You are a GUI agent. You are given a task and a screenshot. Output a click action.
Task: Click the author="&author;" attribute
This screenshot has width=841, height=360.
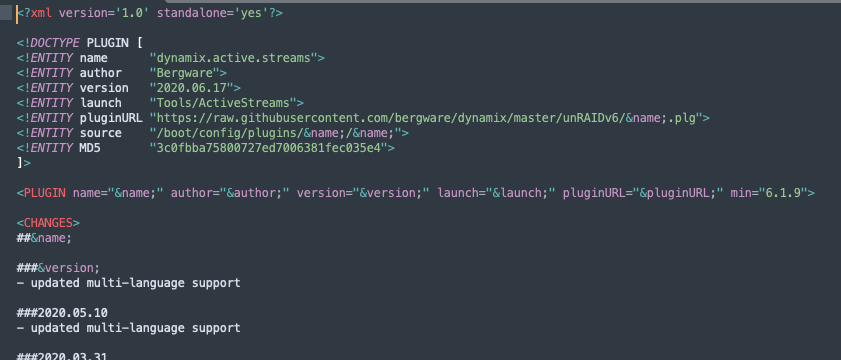(x=231, y=193)
